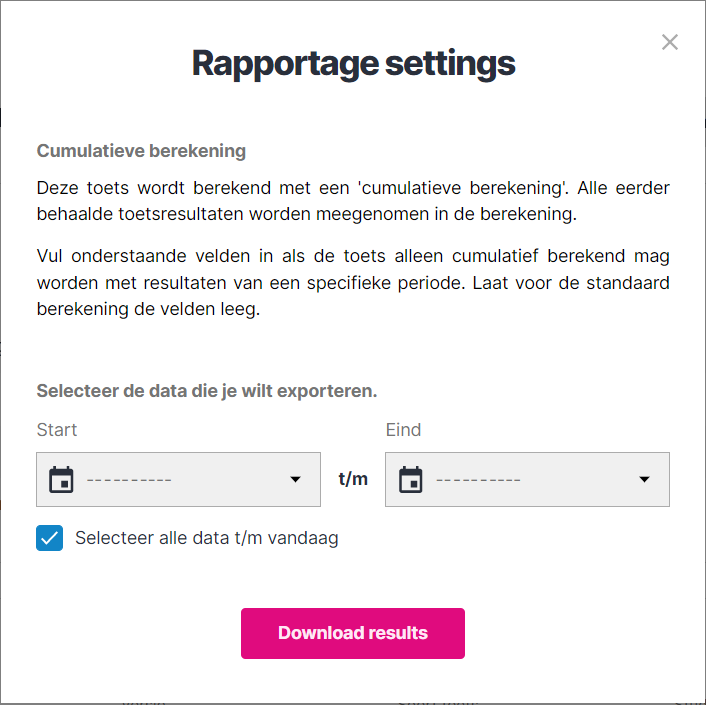
Task: Click the sentence starting 'Deze toets wordt berekend'
Action: click(x=300, y=188)
